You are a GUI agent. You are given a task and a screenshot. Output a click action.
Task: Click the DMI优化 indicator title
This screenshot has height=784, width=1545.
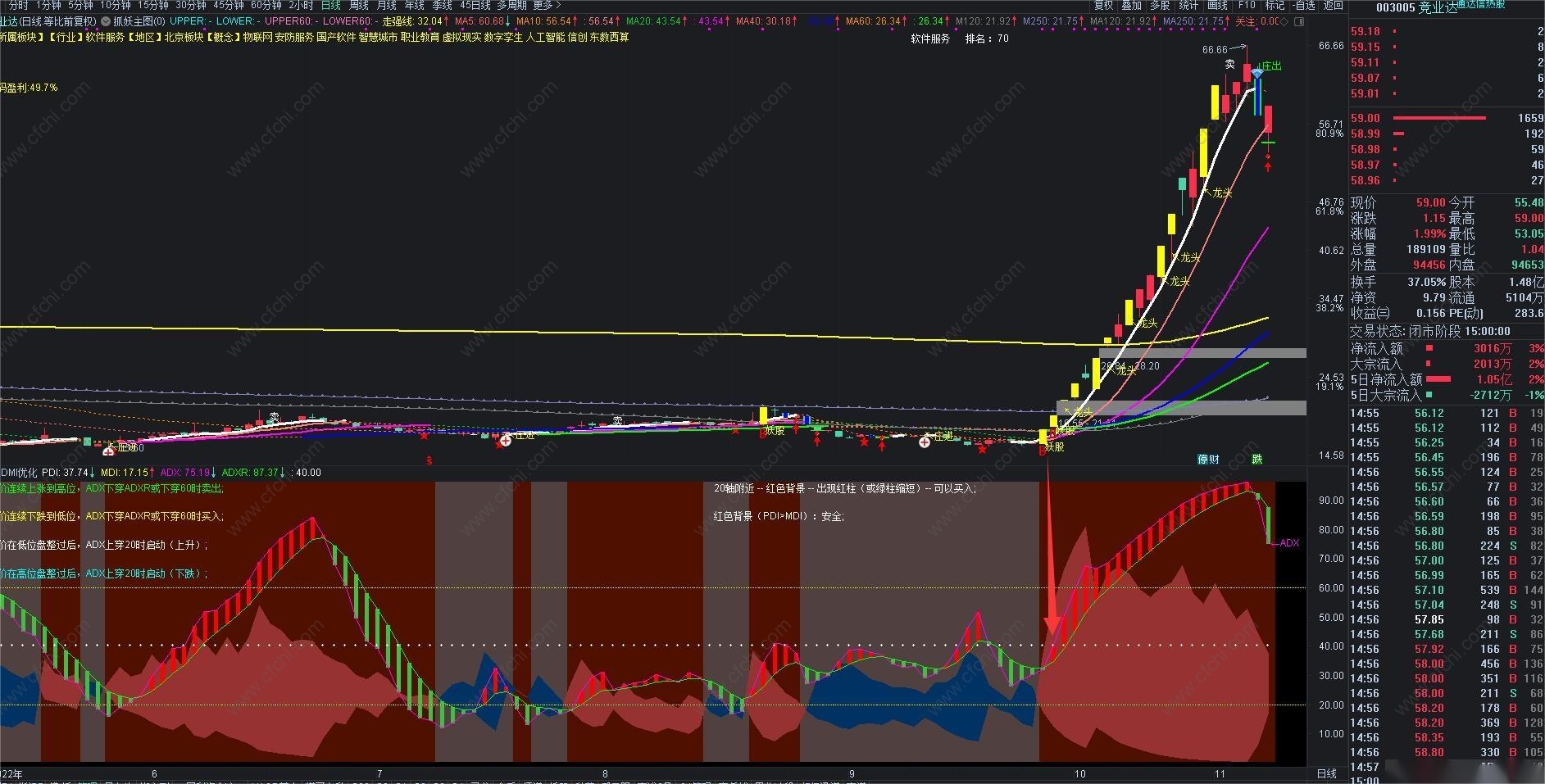pyautogui.click(x=19, y=473)
